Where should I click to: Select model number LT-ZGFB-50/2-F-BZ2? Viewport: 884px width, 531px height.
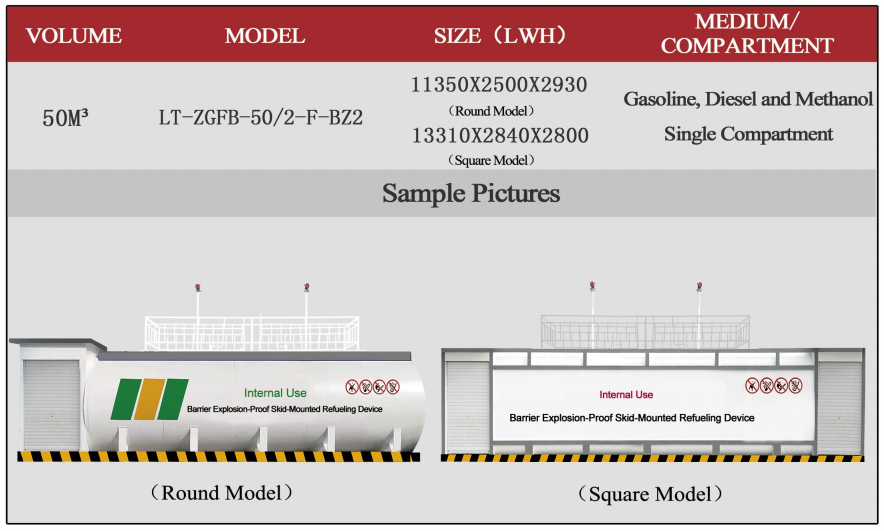pos(260,117)
